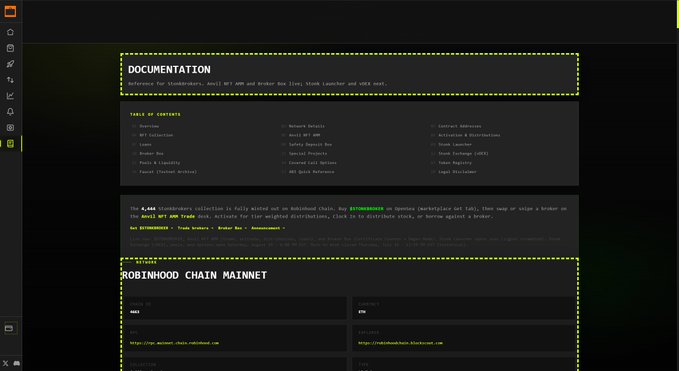Click the orange StonkBrokers logo icon

[10, 12]
